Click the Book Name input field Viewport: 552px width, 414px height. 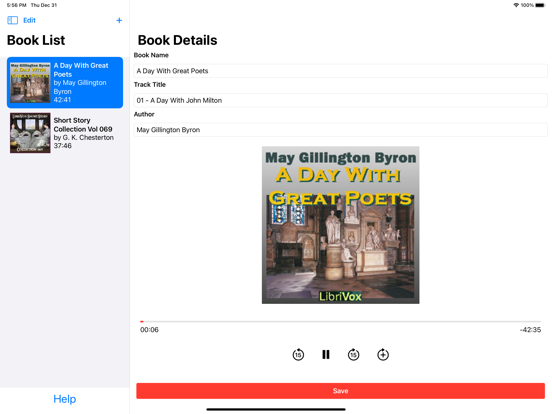[340, 71]
